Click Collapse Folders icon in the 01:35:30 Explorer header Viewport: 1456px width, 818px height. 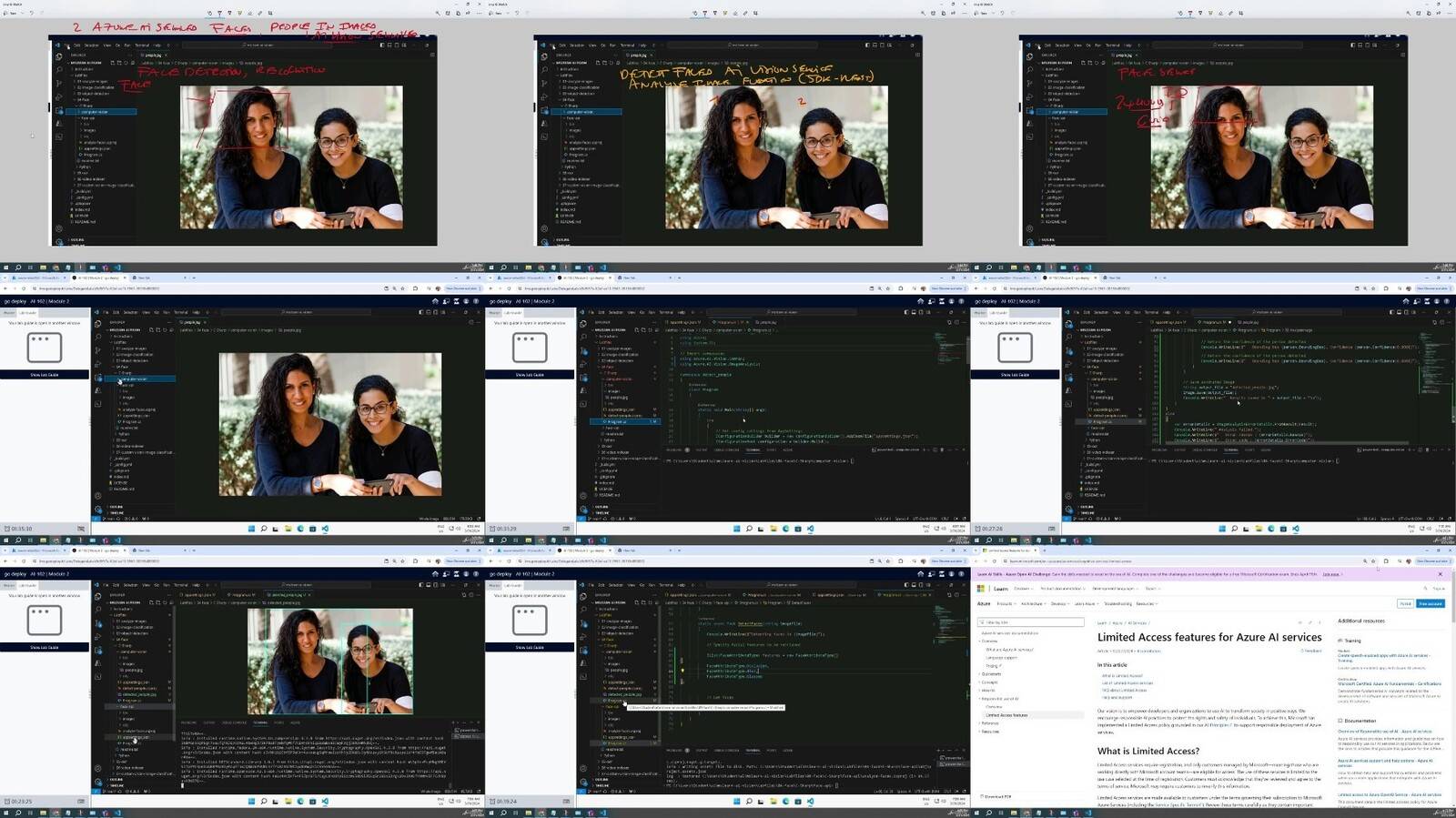pyautogui.click(x=170, y=329)
